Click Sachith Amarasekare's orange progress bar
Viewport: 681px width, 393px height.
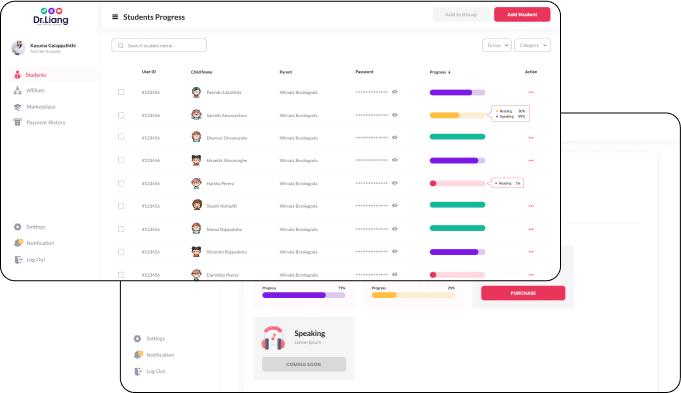pyautogui.click(x=457, y=115)
